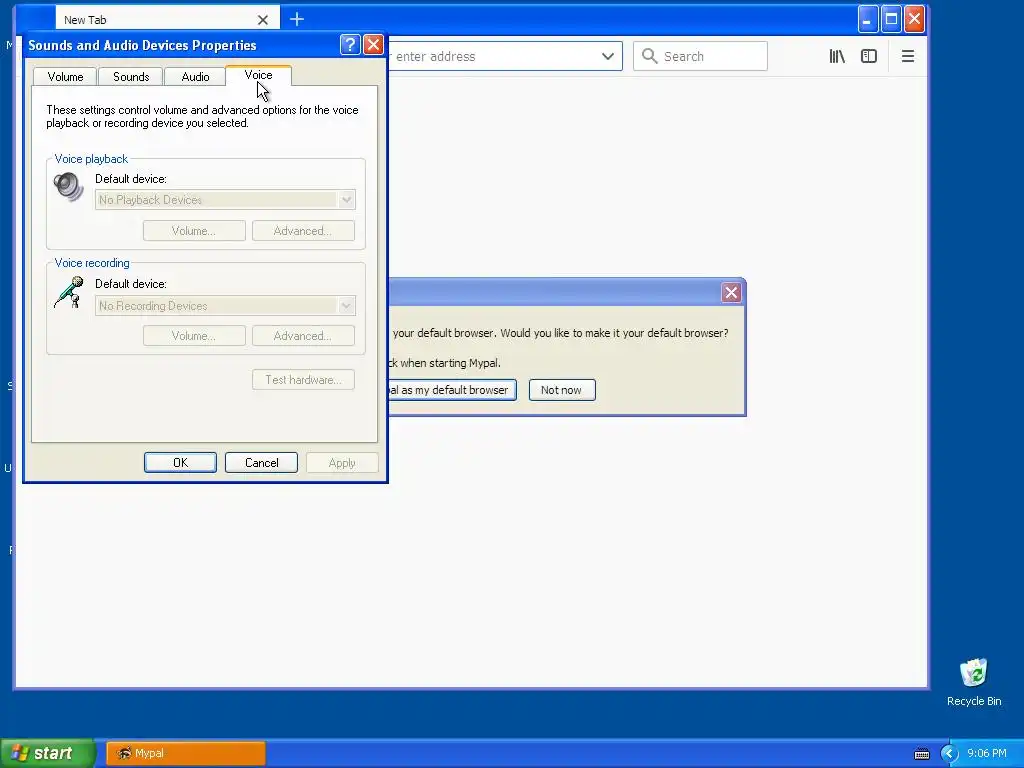Click Advanced button under Voice recording
1024x768 pixels.
pyautogui.click(x=303, y=336)
